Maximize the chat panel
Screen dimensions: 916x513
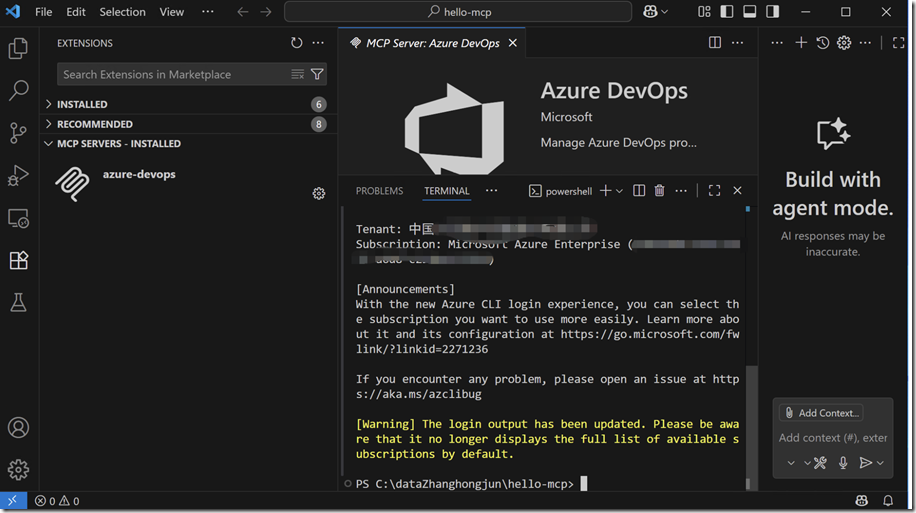tap(898, 43)
